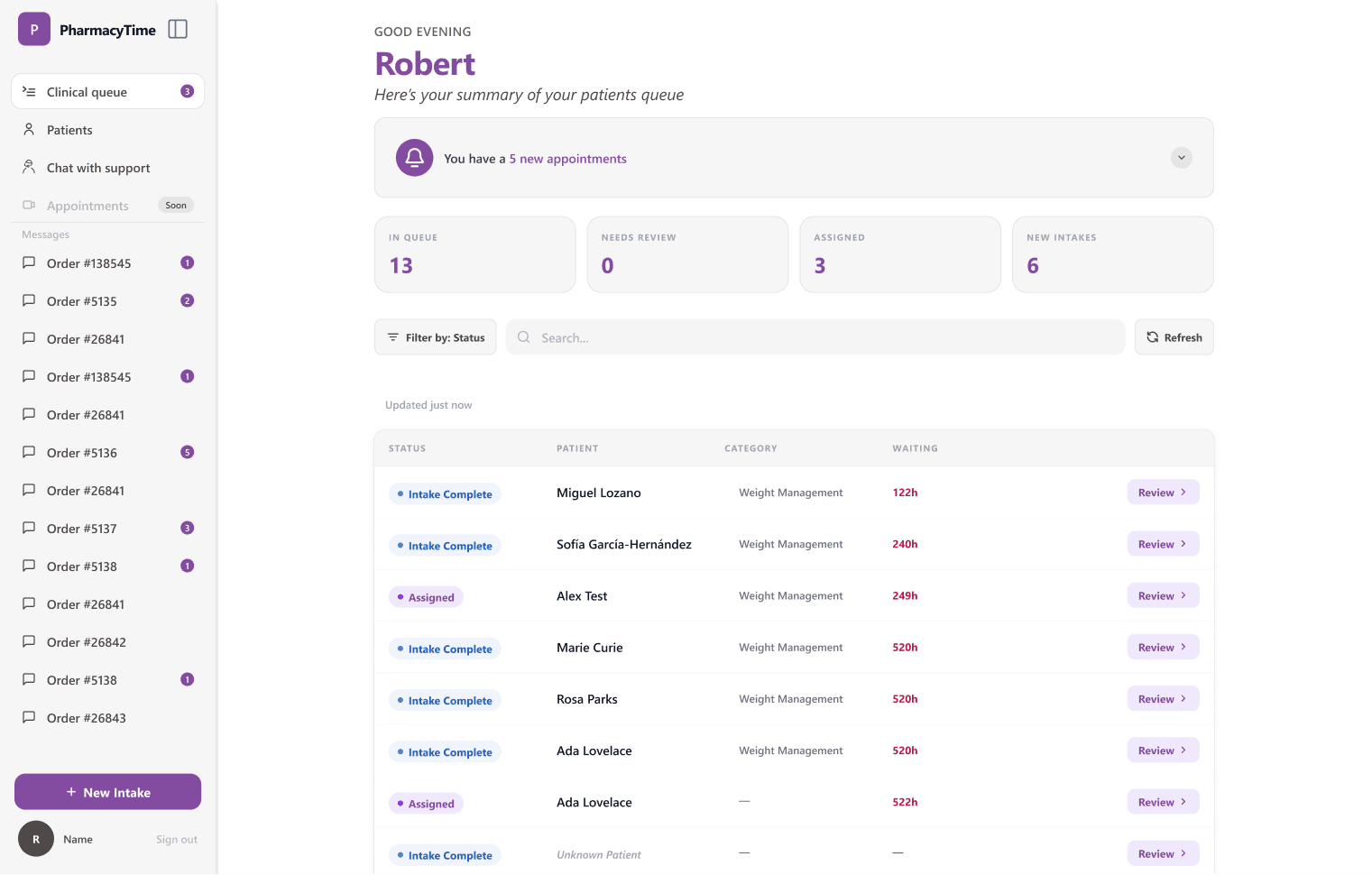Screen dimensions: 1372x875
Task: Click the R user avatar
Action: click(36, 839)
